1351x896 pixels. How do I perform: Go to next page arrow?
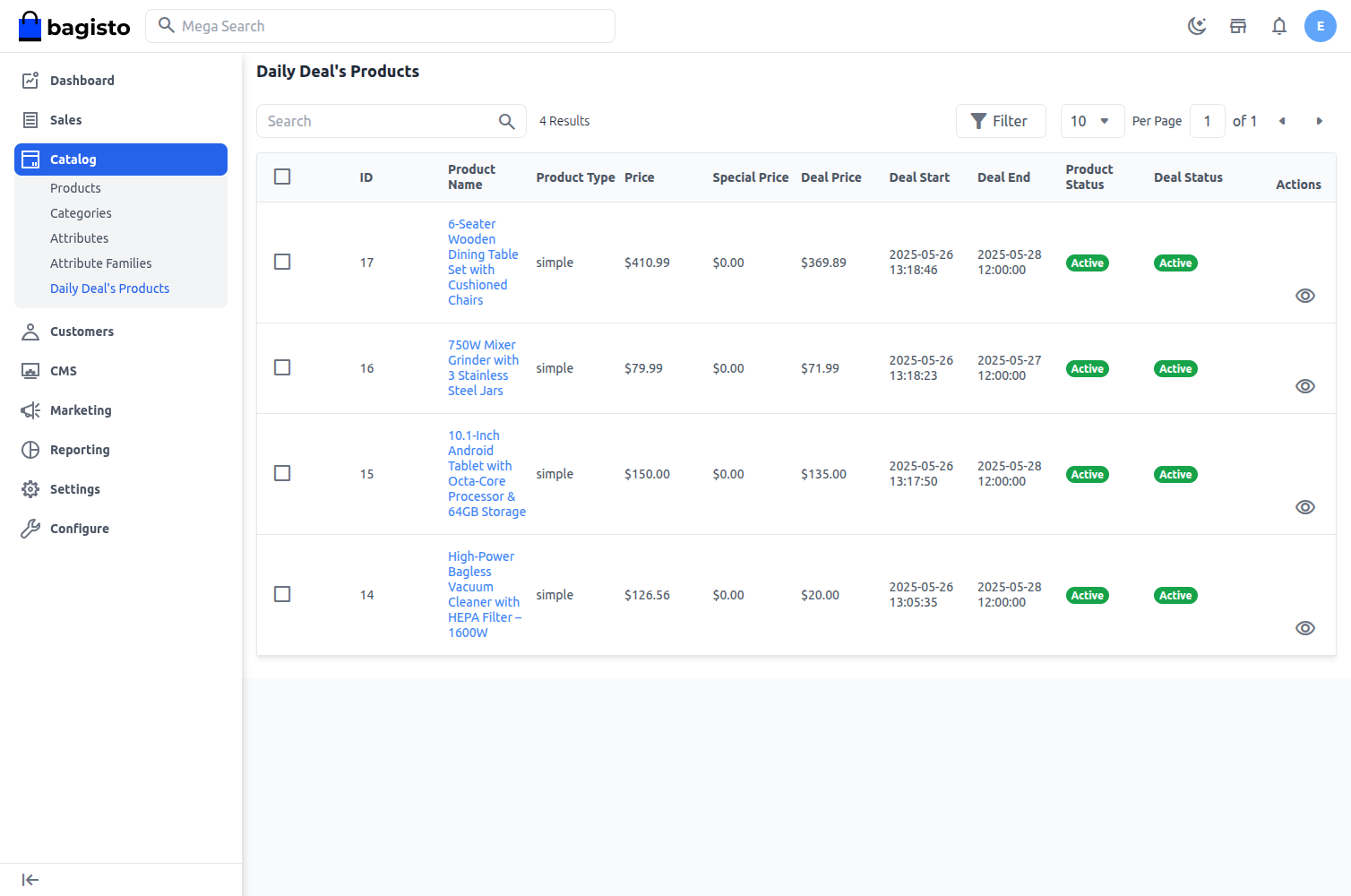click(1319, 121)
